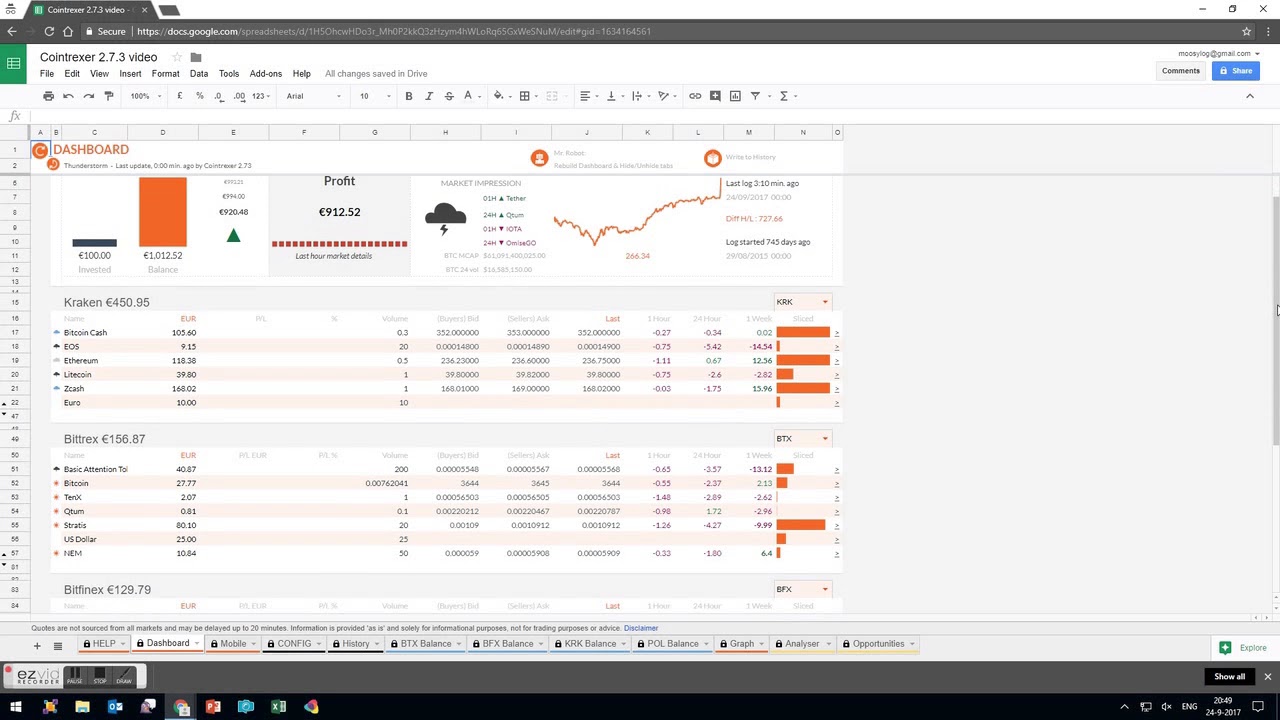Screen dimensions: 1280x720
Task: Open the functions sigma menu
Action: 785,96
